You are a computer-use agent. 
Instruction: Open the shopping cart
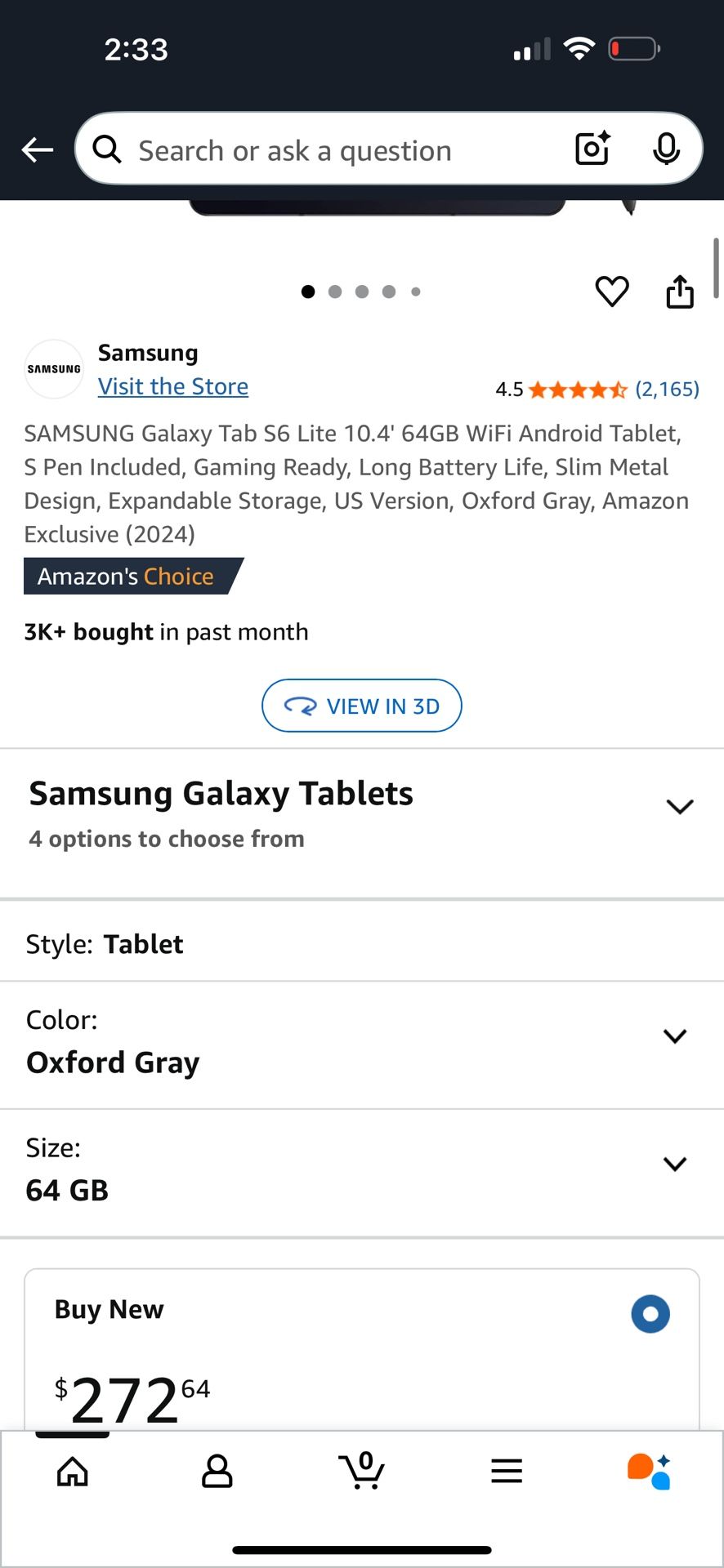pyautogui.click(x=362, y=1472)
